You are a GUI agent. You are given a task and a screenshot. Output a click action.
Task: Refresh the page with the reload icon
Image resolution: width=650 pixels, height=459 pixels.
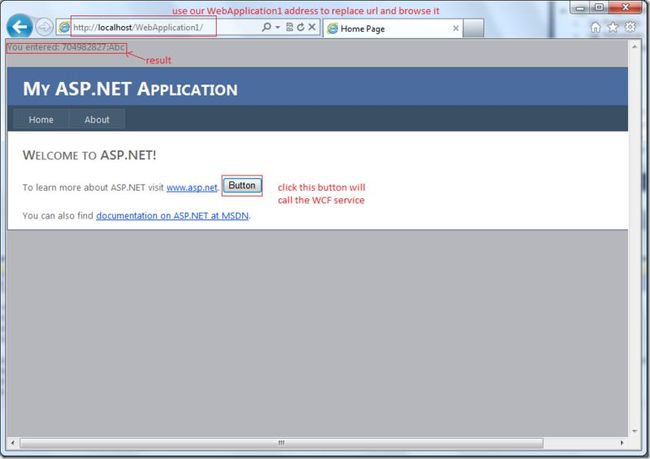pos(301,27)
